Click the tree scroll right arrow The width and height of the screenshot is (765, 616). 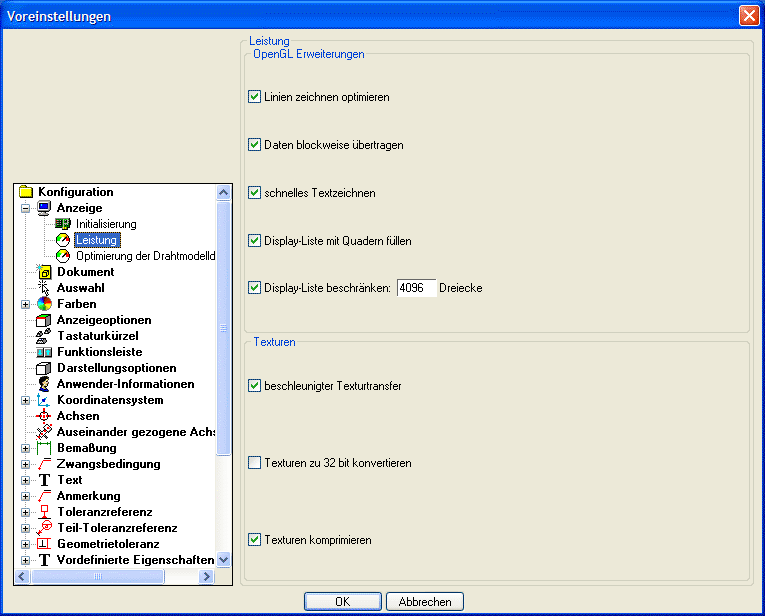click(207, 576)
